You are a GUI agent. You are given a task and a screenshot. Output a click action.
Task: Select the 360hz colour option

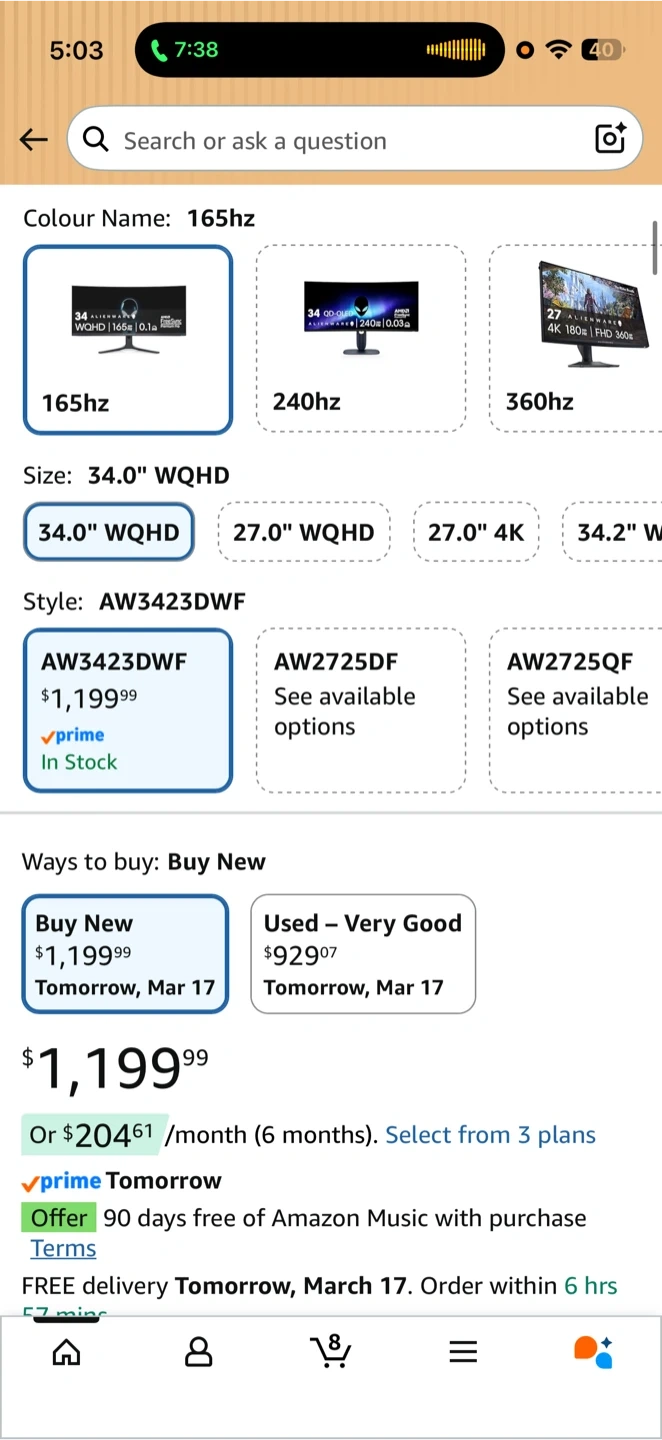click(575, 339)
